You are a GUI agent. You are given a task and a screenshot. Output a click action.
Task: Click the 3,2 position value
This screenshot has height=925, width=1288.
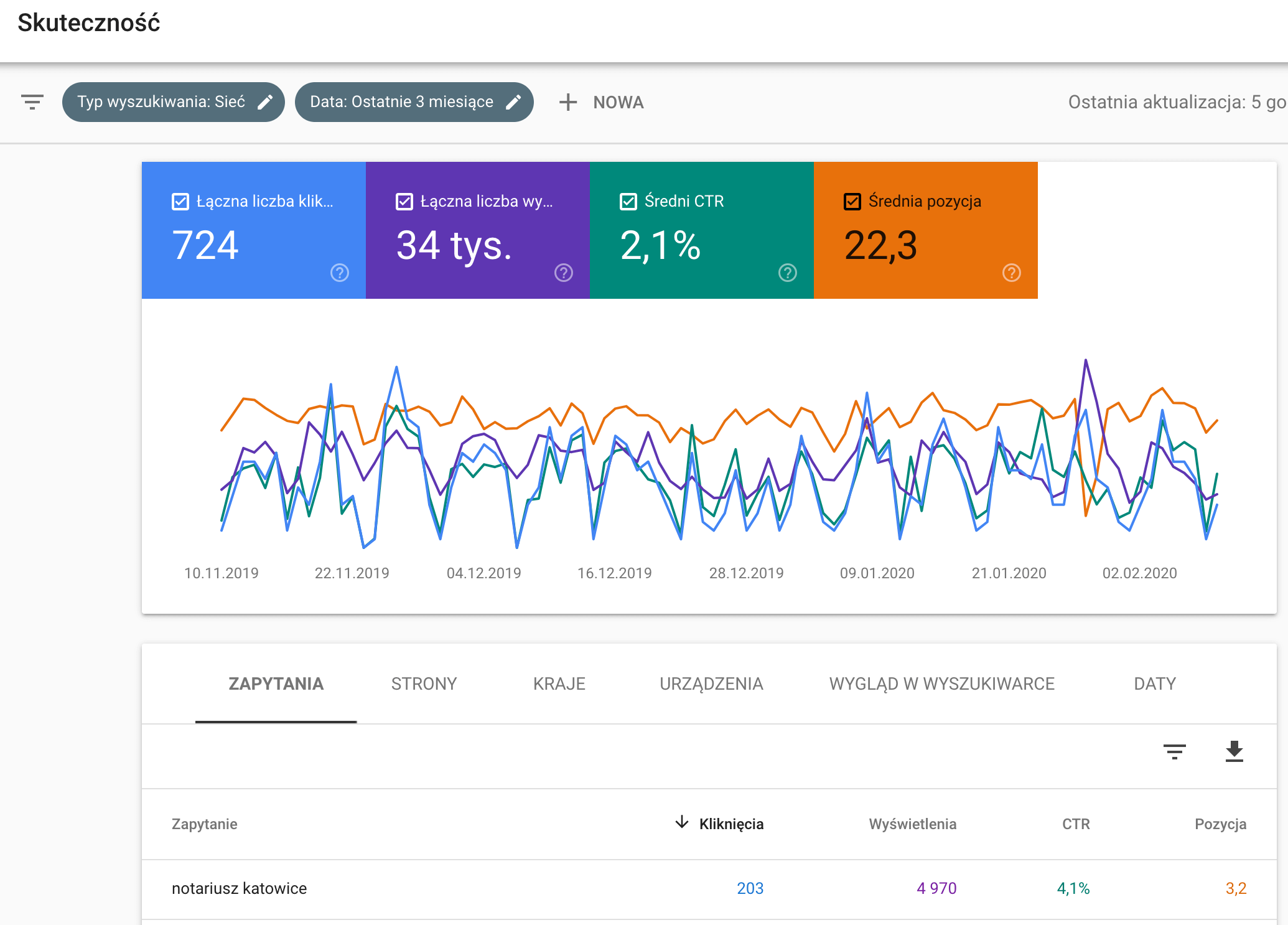pos(1236,889)
